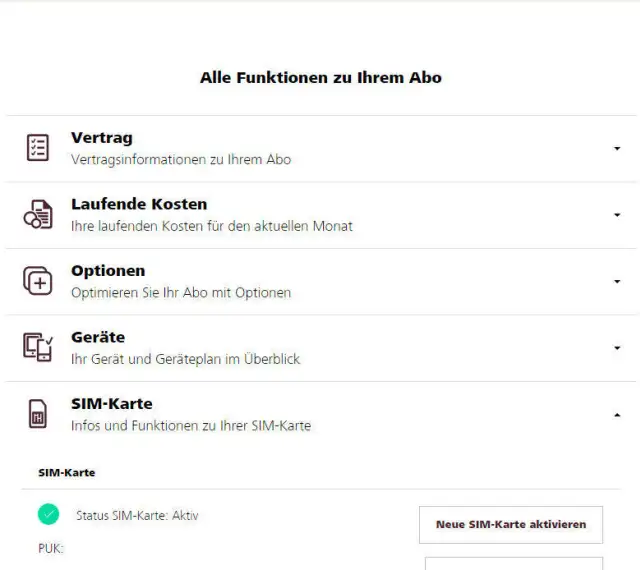Select the Geräte heading
640x570 pixels.
pos(98,337)
